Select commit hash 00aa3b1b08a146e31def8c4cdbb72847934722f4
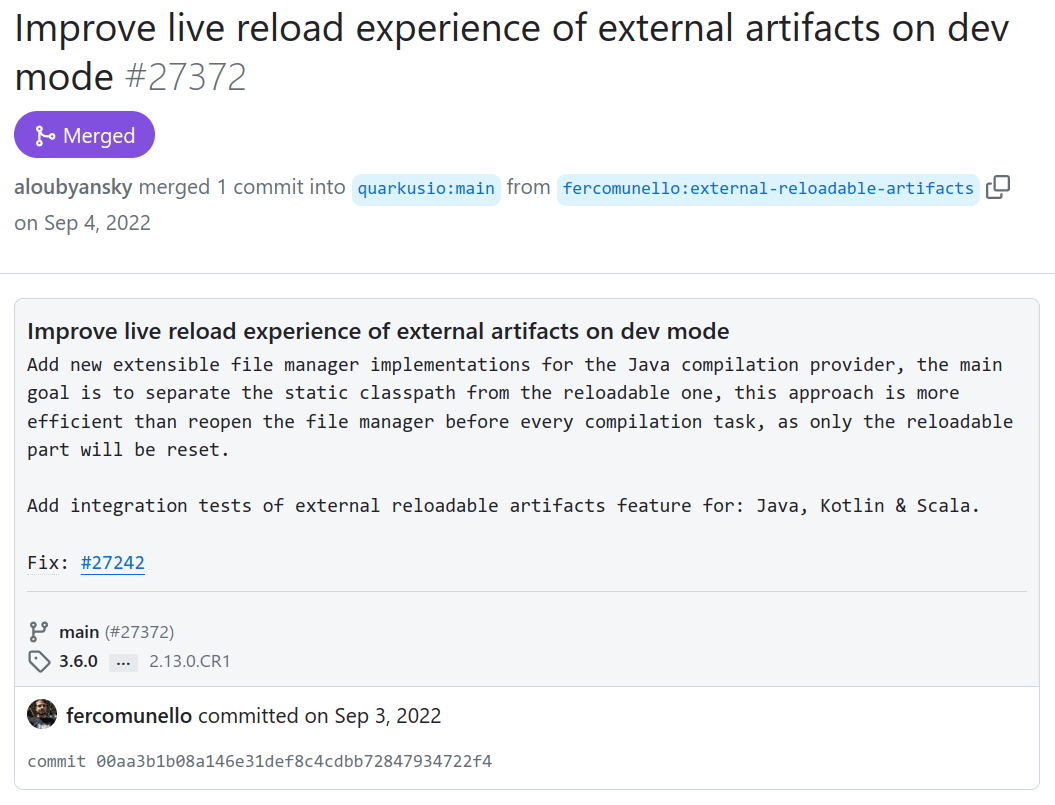This screenshot has width=1055, height=805. [x=300, y=761]
